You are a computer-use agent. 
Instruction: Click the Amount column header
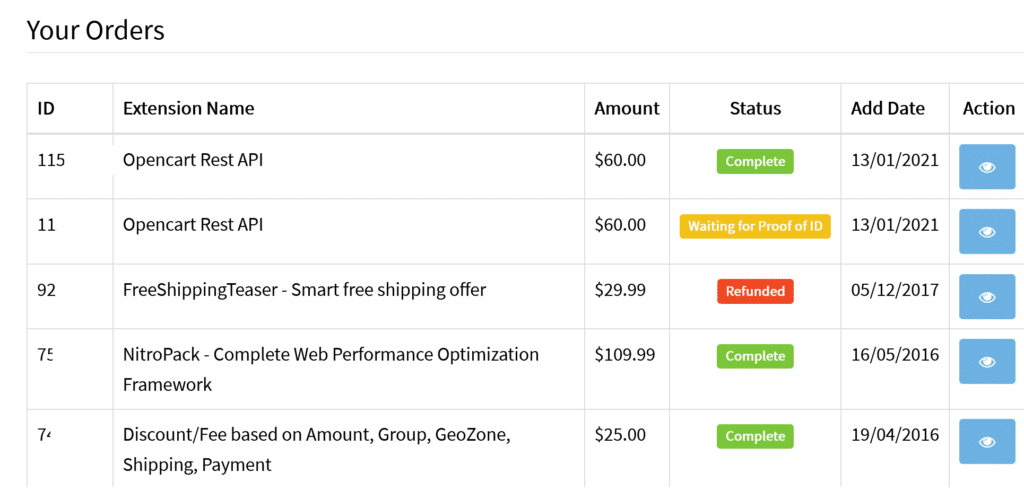(x=627, y=108)
